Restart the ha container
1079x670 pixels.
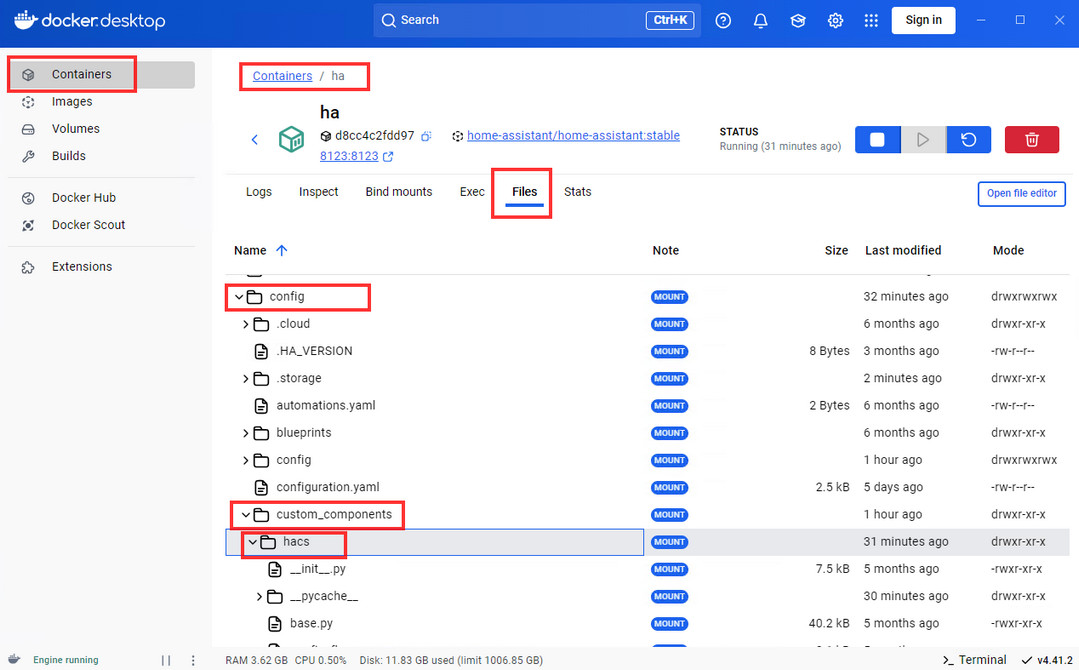coord(968,140)
